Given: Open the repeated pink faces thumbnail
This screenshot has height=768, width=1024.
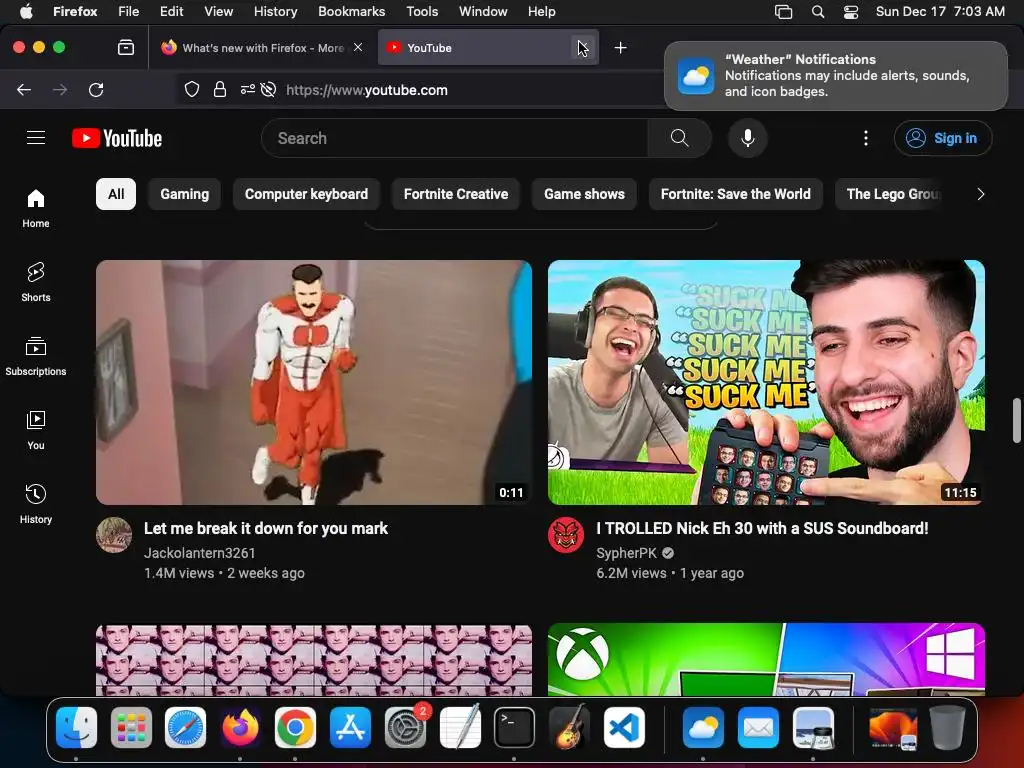Looking at the screenshot, I should (313, 660).
